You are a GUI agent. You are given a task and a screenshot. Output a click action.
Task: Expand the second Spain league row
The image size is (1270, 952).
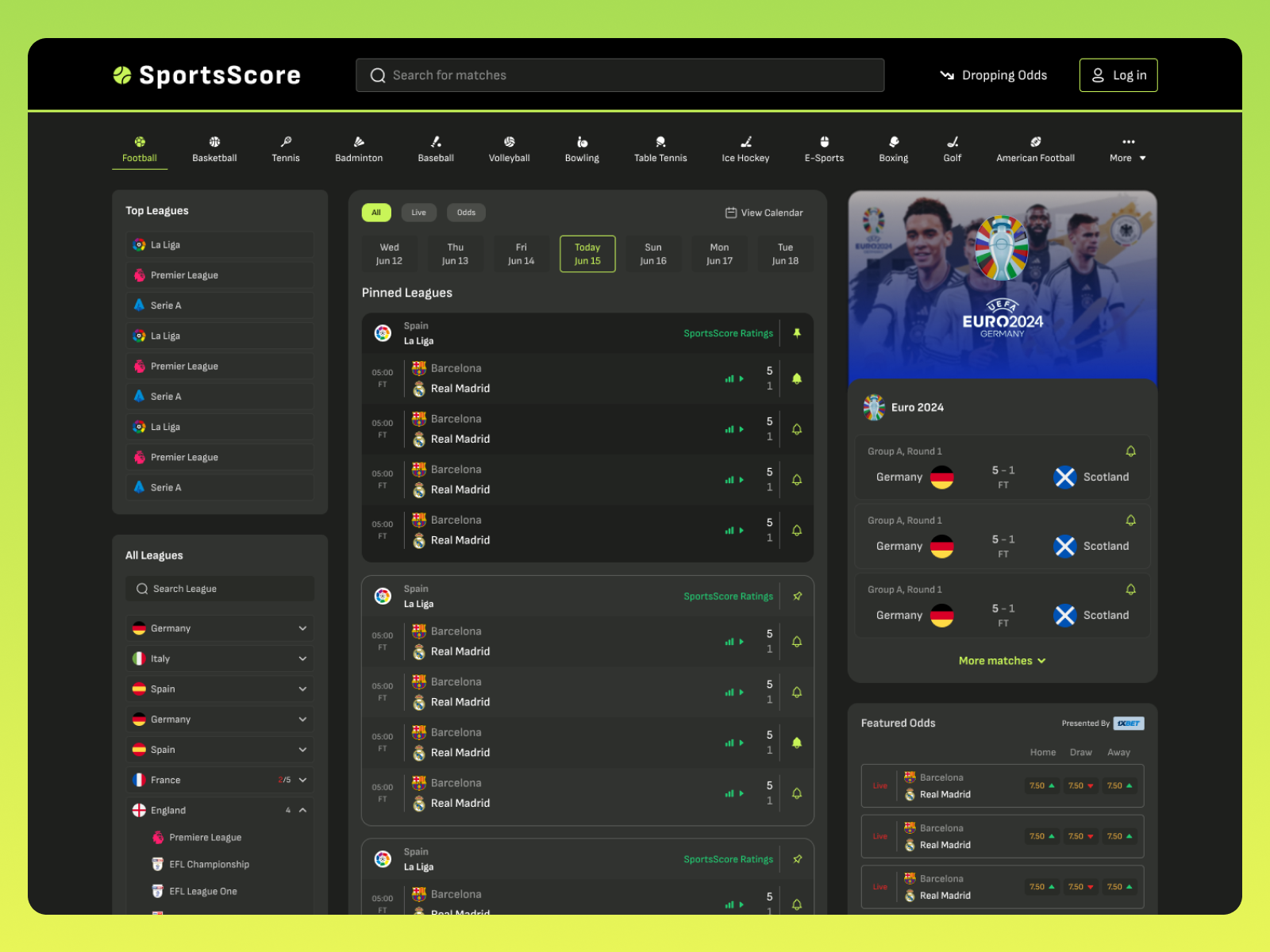coord(221,750)
